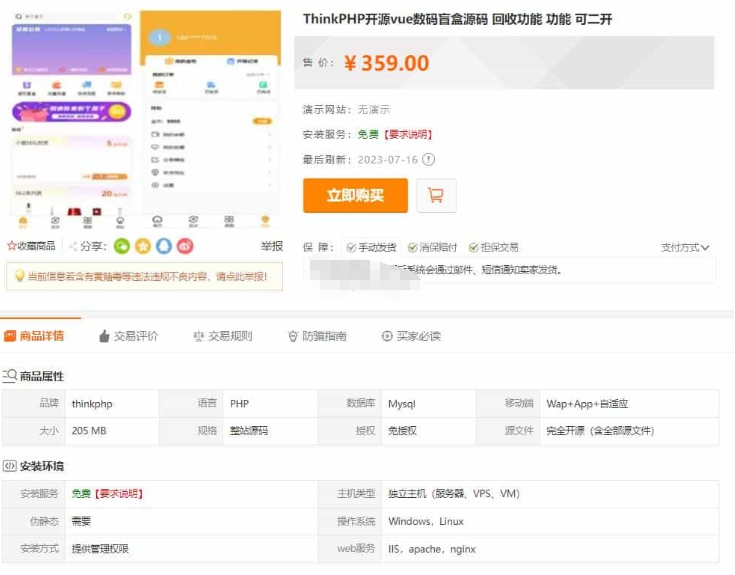Click the IIS, apache, nginx web service value

(x=432, y=549)
